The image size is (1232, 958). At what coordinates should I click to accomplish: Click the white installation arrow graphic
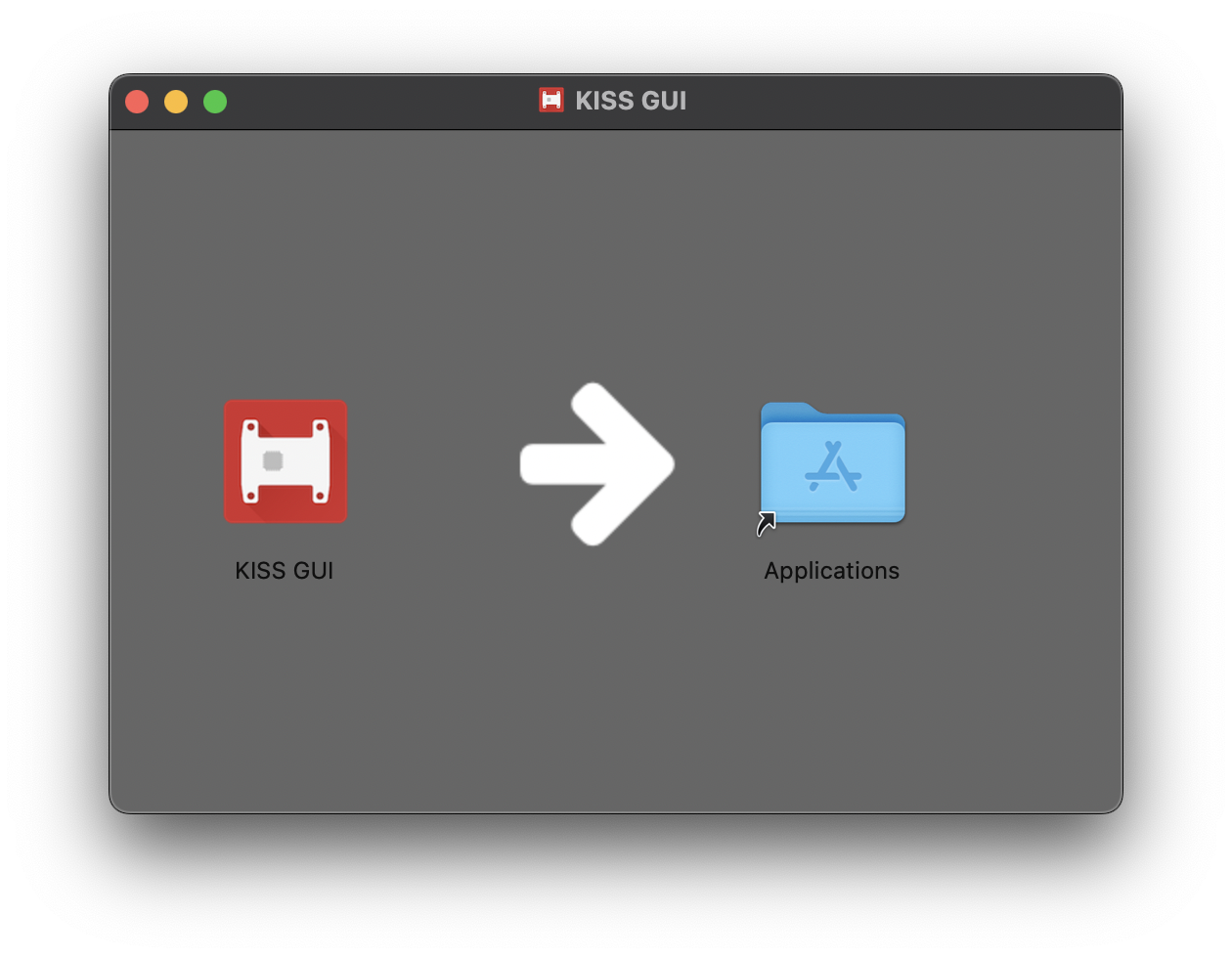594,464
